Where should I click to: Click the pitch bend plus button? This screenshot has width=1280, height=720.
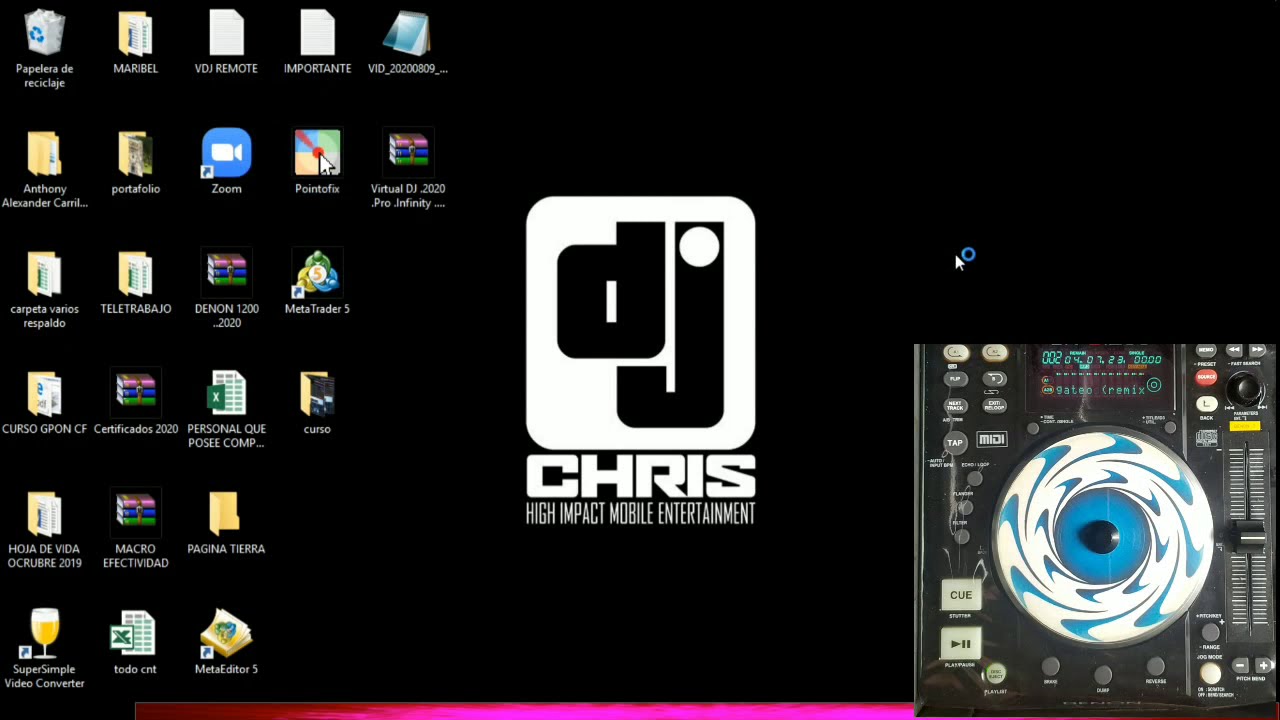(x=1263, y=666)
